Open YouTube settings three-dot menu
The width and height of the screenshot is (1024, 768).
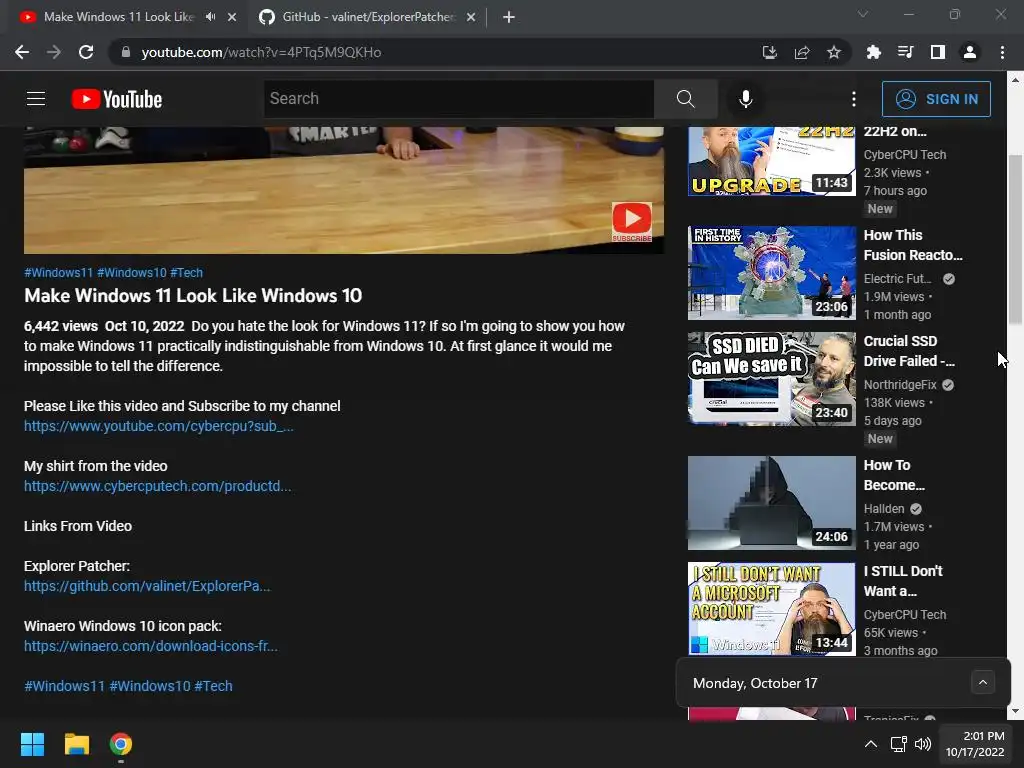[854, 99]
